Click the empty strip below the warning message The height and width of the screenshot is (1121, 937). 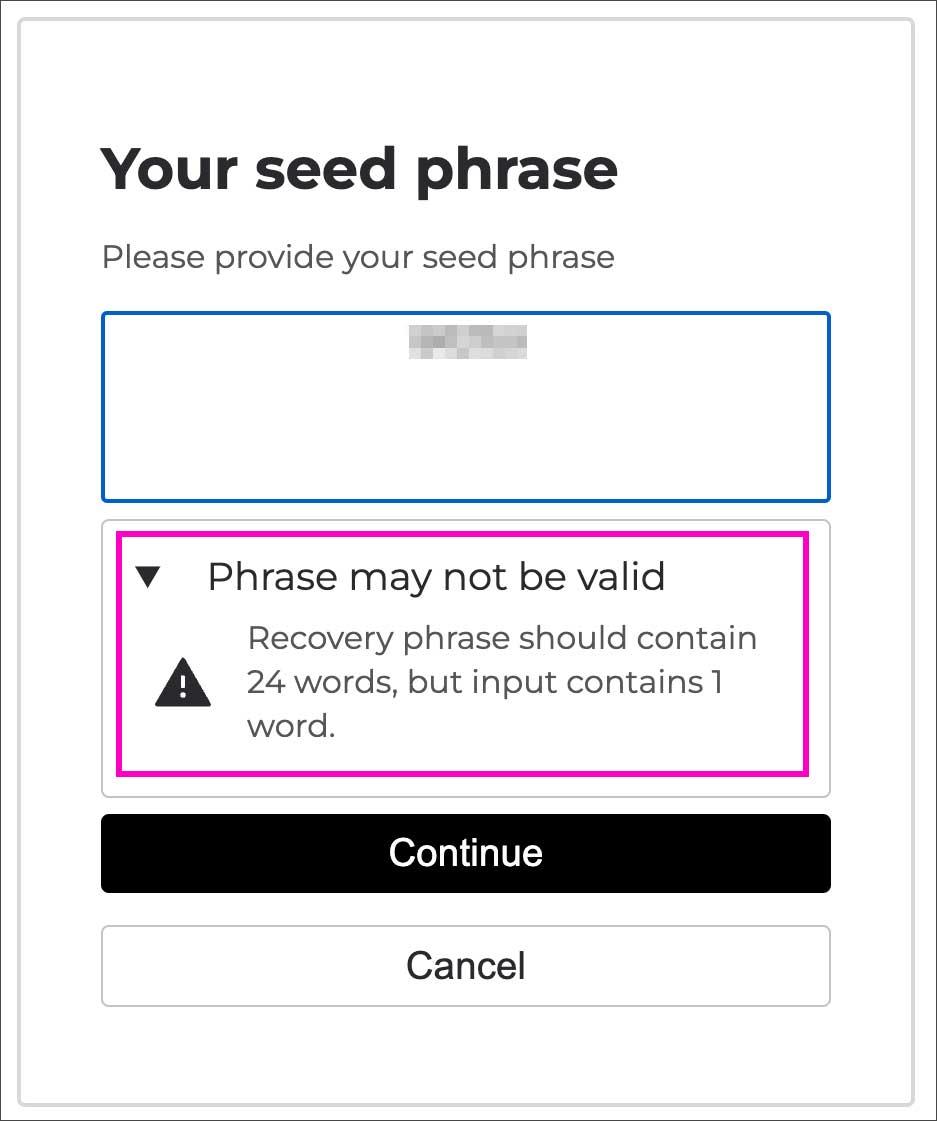click(x=465, y=786)
